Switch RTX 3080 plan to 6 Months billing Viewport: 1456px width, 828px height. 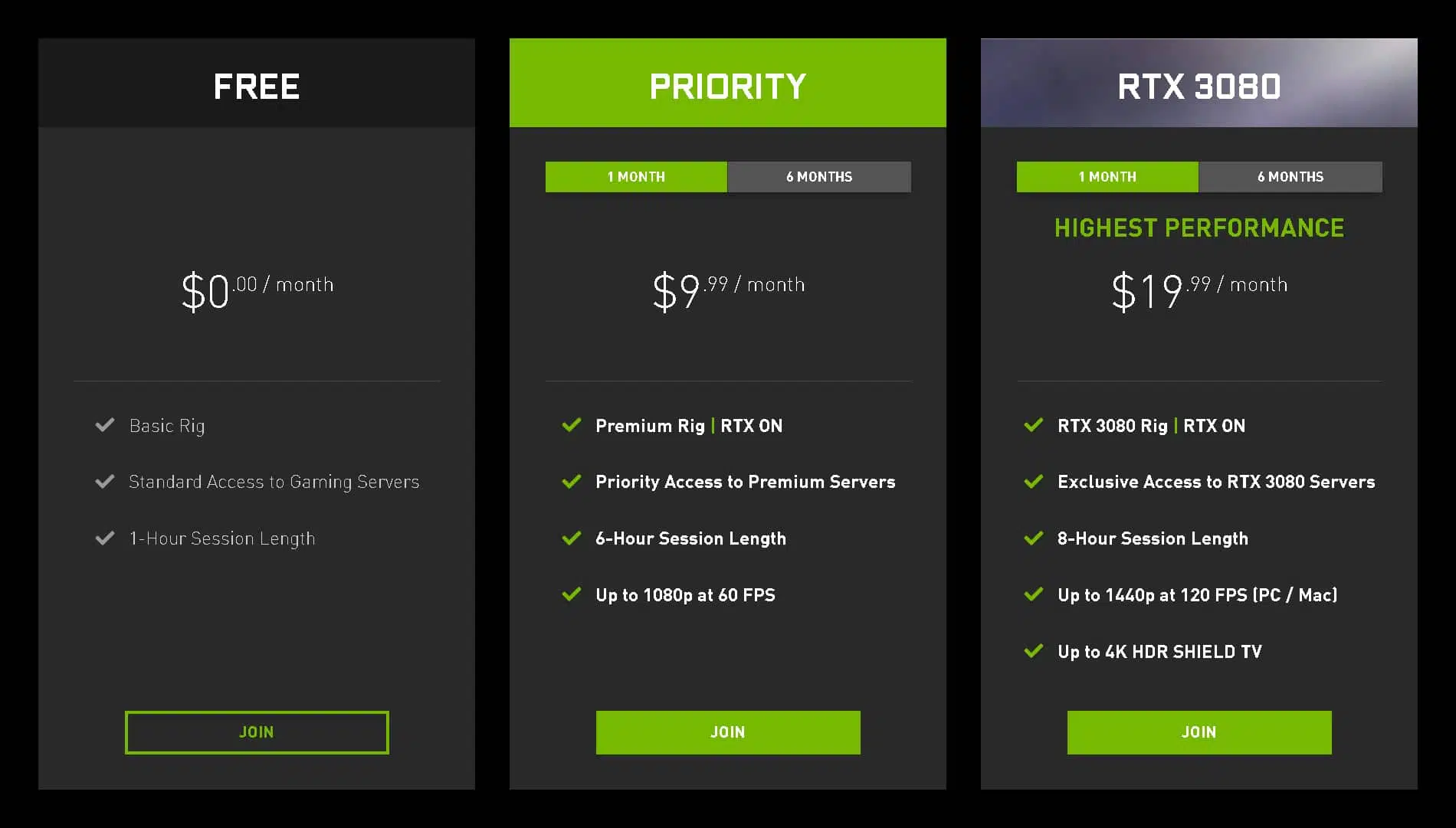tap(1290, 176)
